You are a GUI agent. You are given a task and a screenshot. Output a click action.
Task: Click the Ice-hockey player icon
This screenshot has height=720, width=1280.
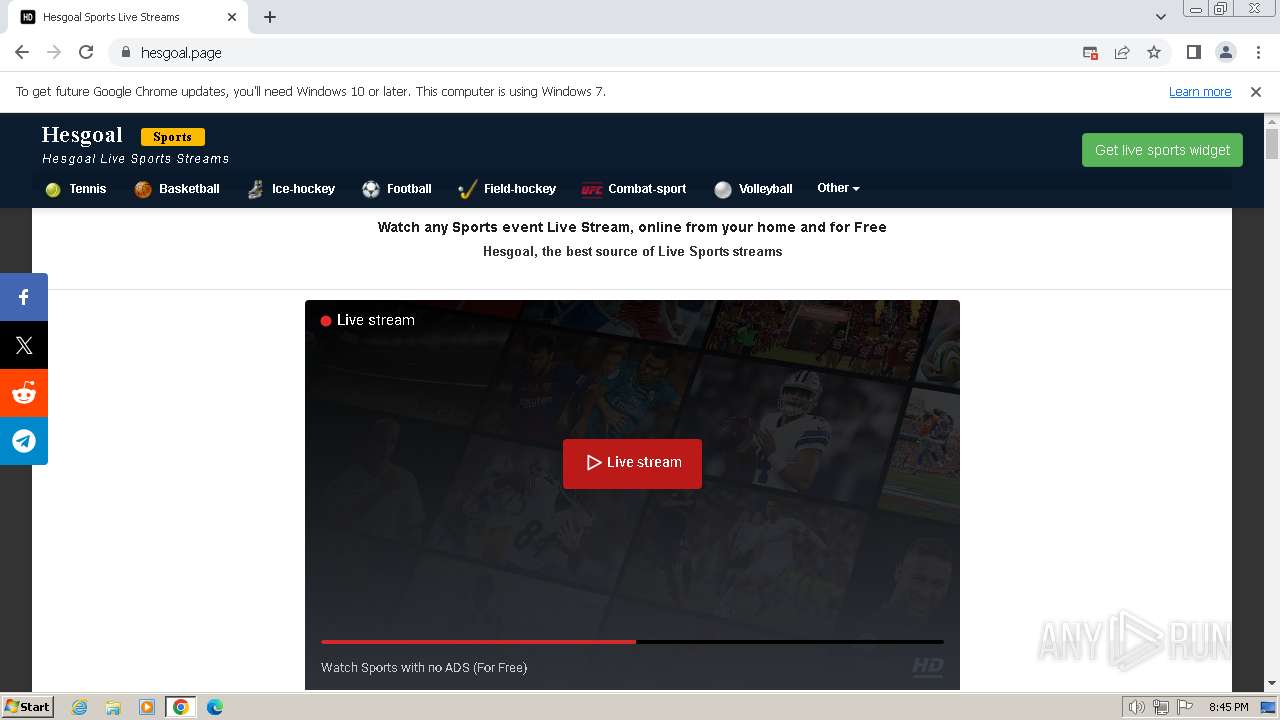pos(256,189)
